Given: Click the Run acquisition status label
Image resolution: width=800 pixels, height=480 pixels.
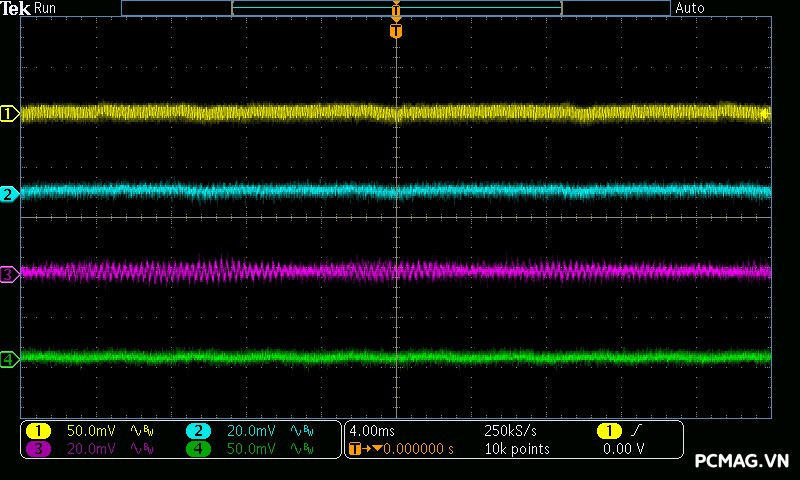Looking at the screenshot, I should pos(46,8).
